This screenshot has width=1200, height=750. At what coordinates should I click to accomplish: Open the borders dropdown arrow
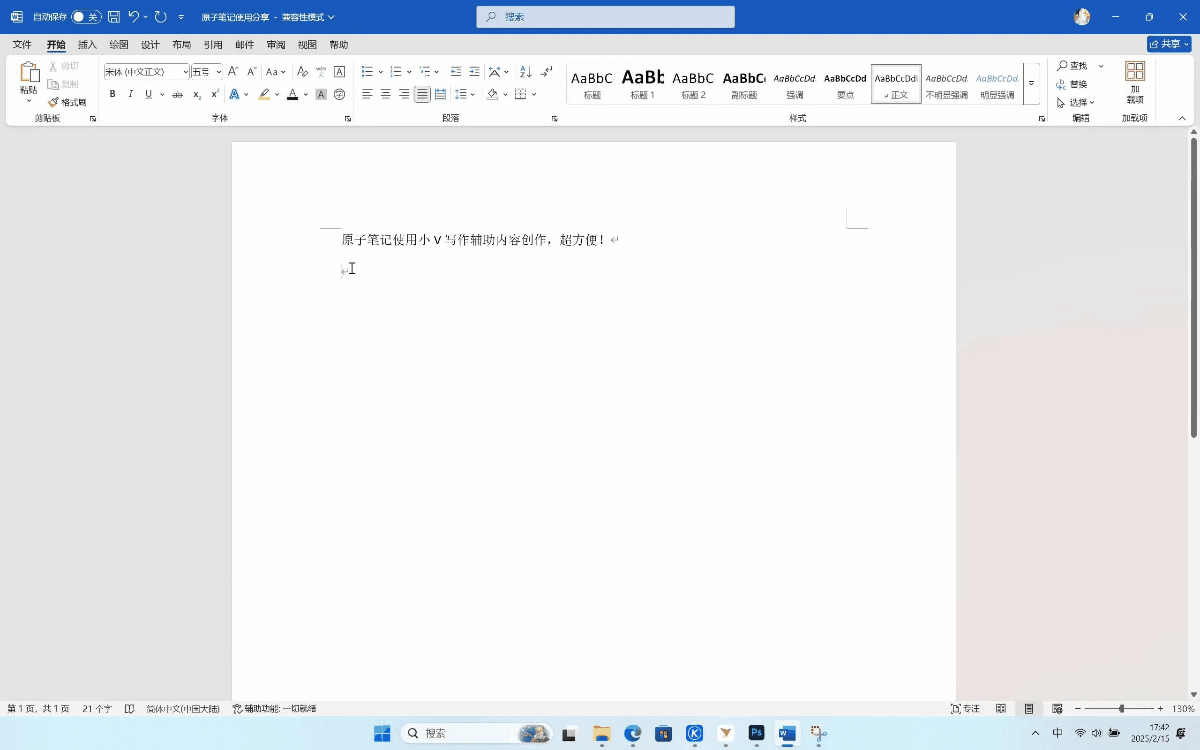534,94
